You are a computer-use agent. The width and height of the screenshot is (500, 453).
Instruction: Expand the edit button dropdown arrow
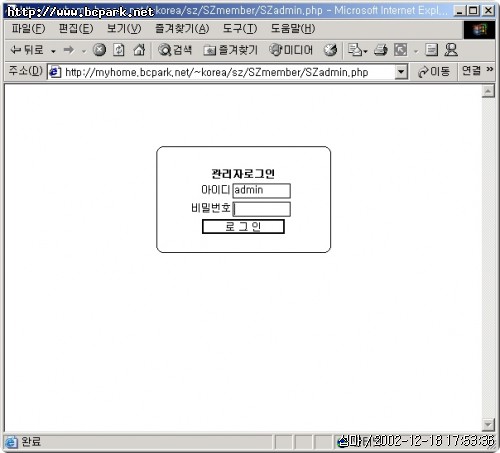tap(416, 51)
